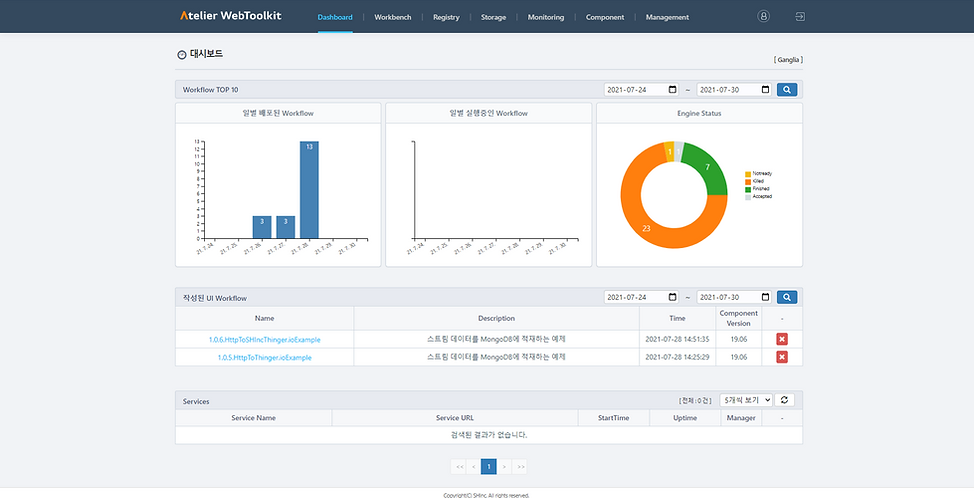Click the bar labeled 13 in chart

tap(309, 189)
